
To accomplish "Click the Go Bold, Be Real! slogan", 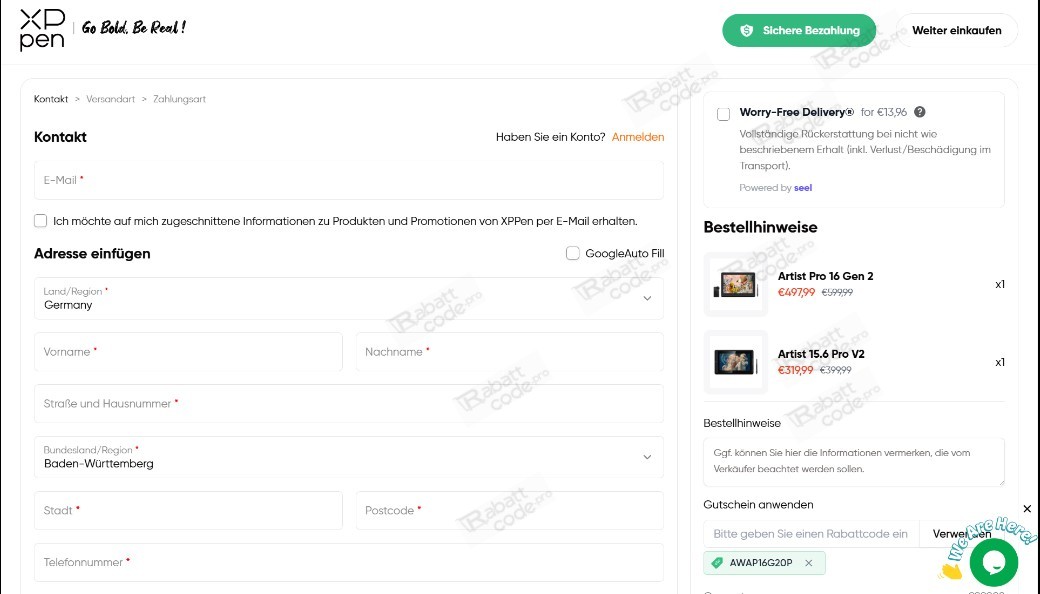I will 133,28.
